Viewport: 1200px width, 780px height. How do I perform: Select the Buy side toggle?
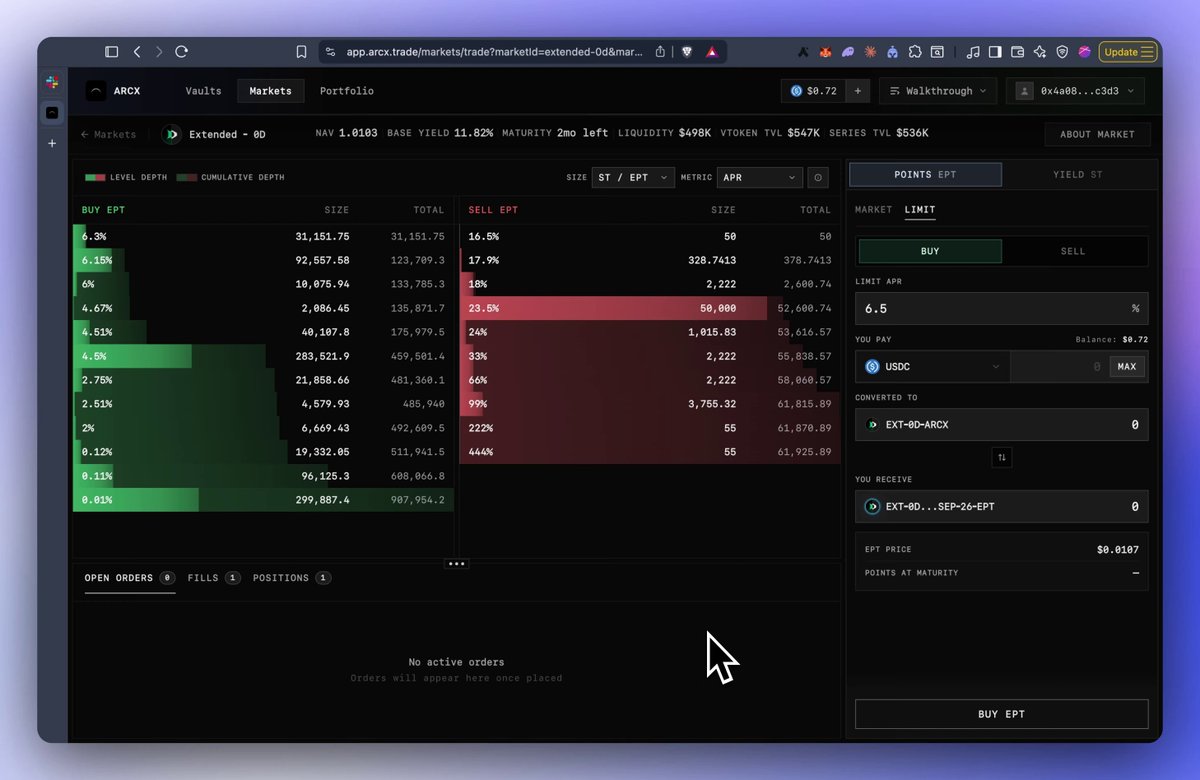tap(930, 251)
